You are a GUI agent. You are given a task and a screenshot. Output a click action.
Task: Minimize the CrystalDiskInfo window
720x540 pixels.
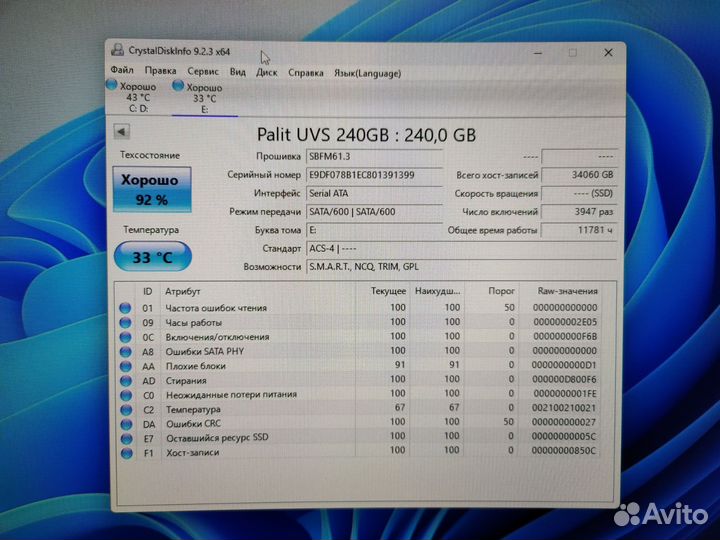pos(538,53)
